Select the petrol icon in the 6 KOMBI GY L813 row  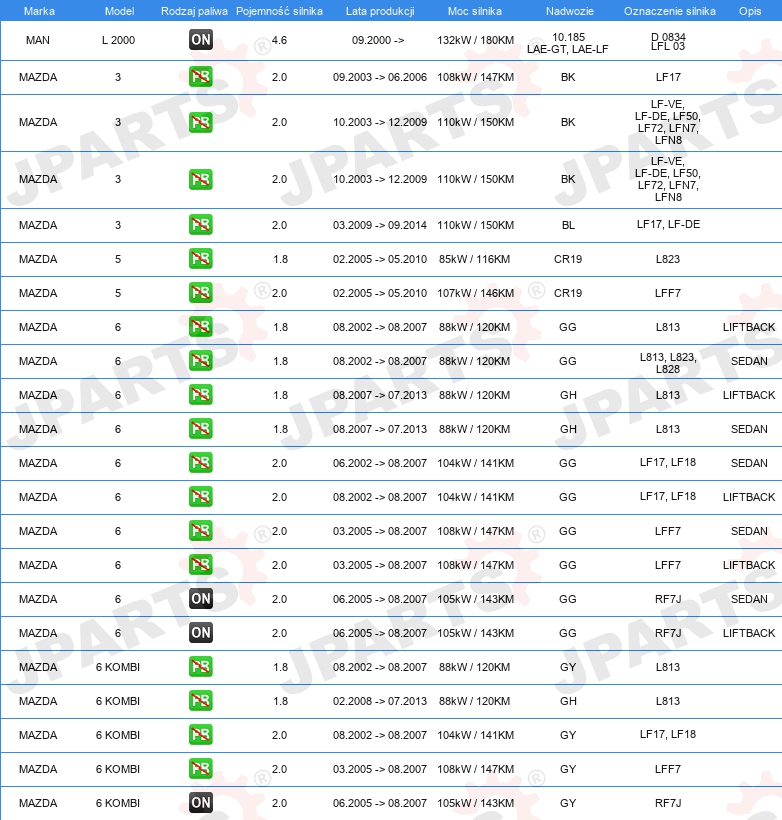pos(201,667)
